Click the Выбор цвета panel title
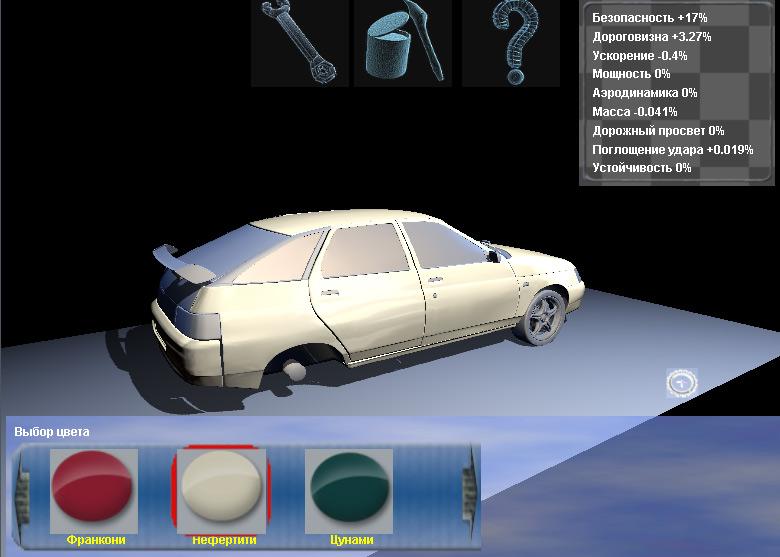This screenshot has width=780, height=557. (51, 432)
